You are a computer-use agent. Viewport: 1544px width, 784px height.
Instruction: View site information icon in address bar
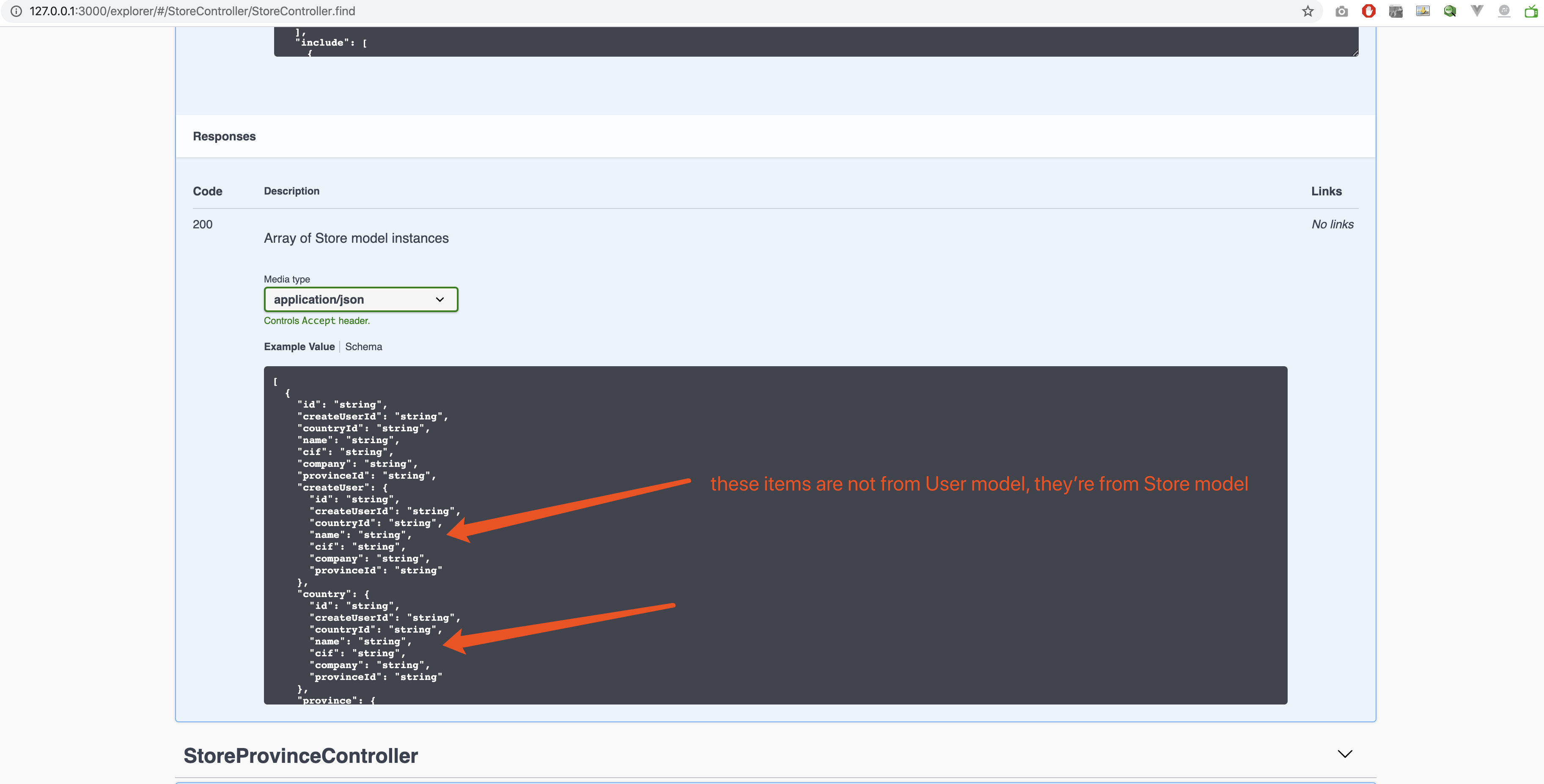click(16, 11)
